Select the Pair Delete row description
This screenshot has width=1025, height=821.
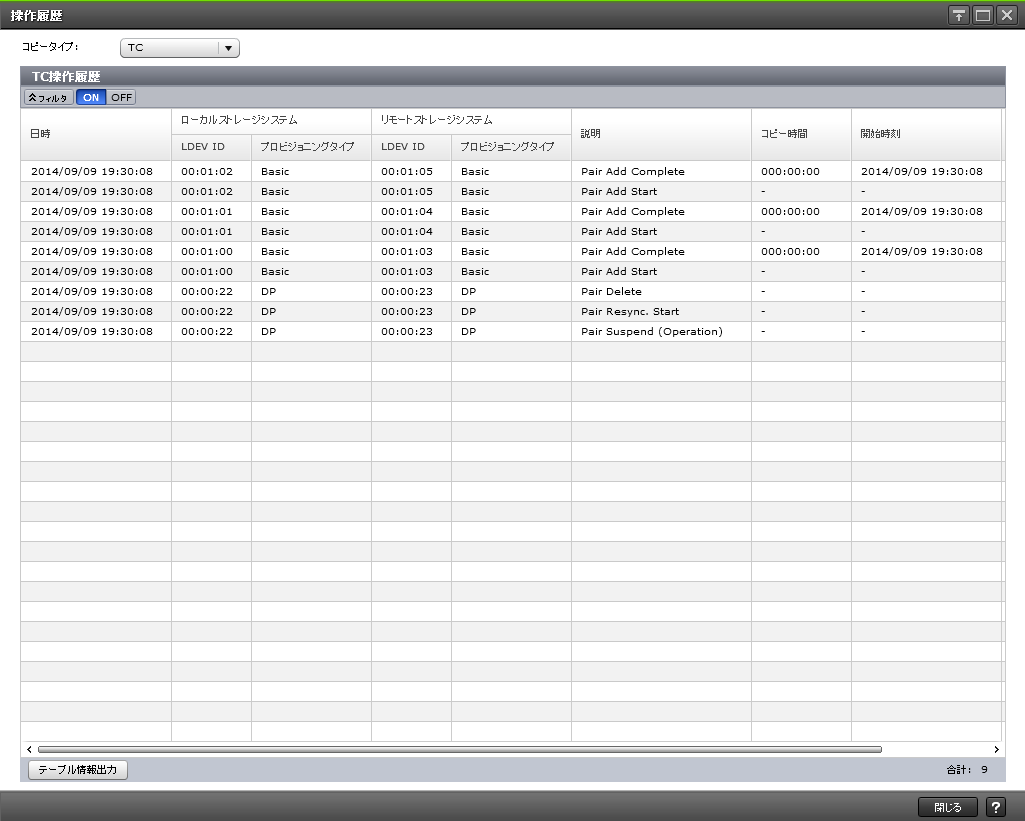coord(611,292)
